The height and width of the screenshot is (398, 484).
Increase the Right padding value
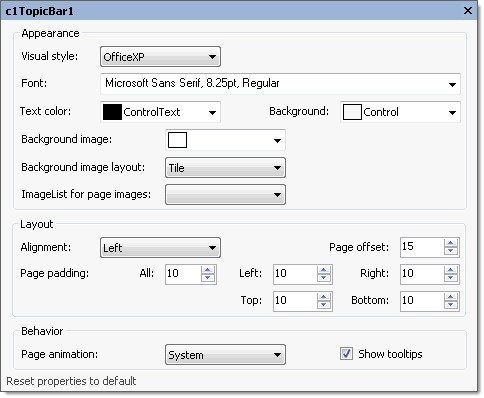pyautogui.click(x=451, y=270)
